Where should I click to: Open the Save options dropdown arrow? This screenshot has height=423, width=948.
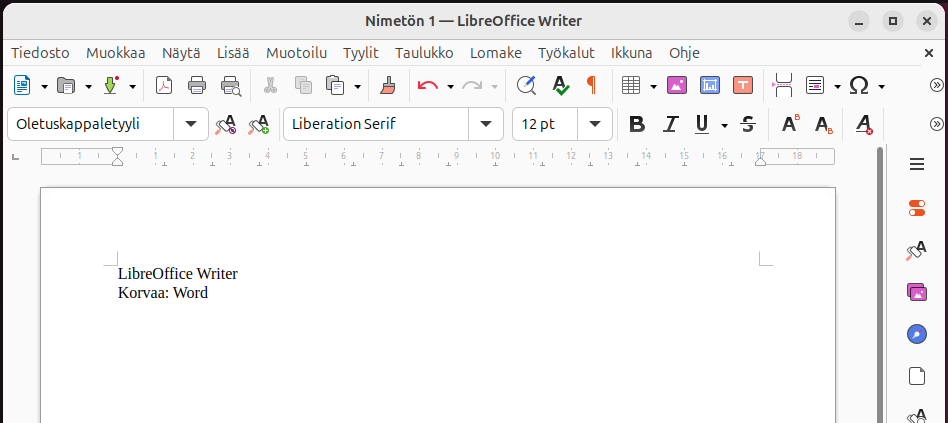coord(132,86)
